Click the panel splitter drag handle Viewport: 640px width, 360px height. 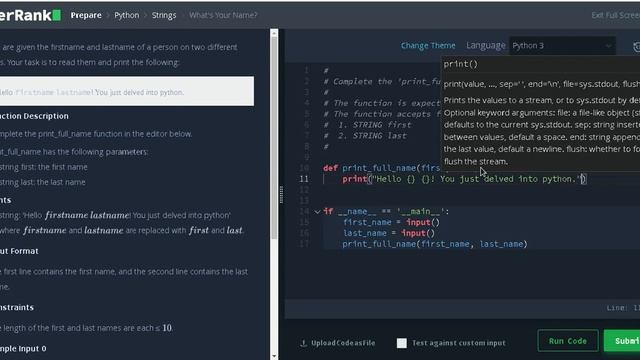click(x=281, y=194)
